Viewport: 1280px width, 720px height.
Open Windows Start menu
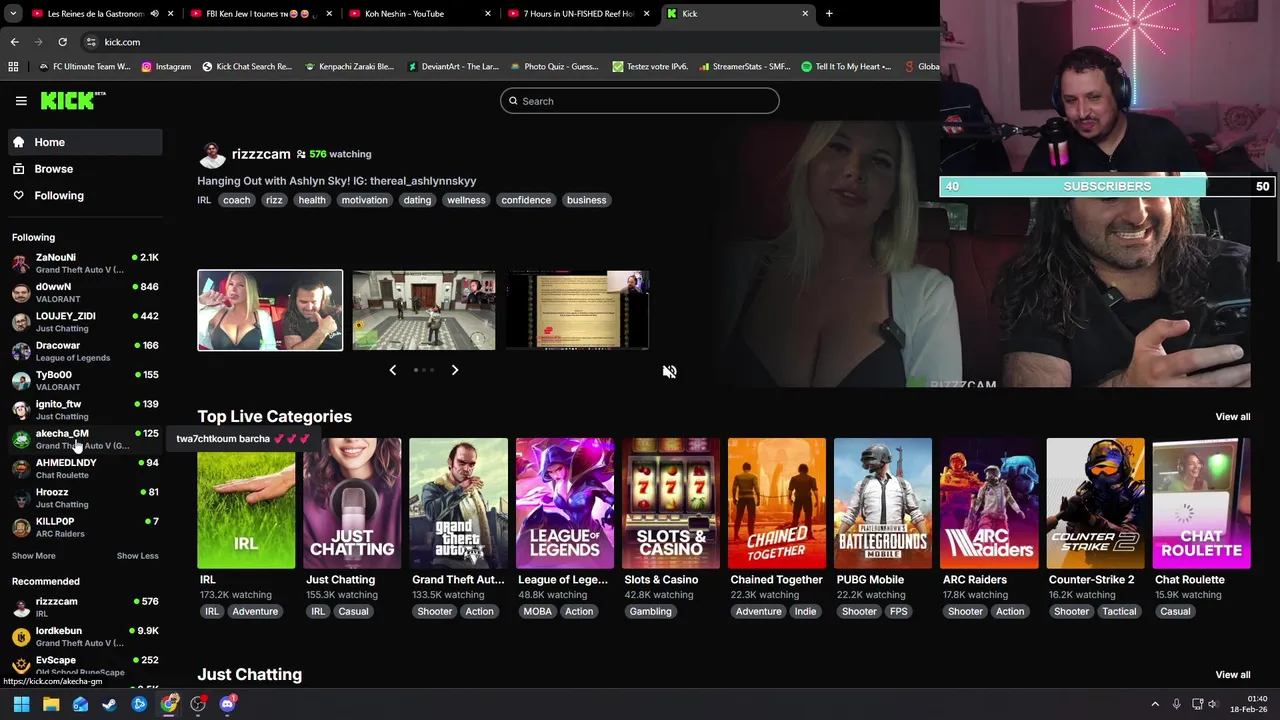(x=21, y=704)
